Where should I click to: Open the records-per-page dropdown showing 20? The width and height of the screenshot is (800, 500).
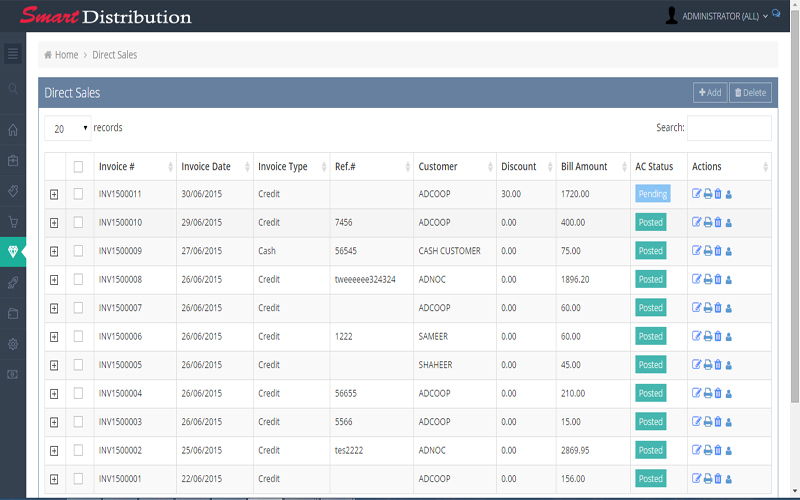tap(67, 128)
